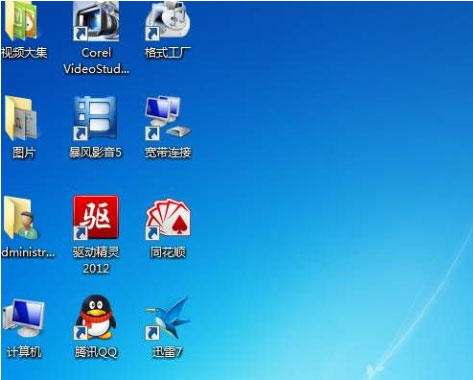Click the "宽带连接" label text
Viewport: 473px width, 380px height.
point(168,152)
